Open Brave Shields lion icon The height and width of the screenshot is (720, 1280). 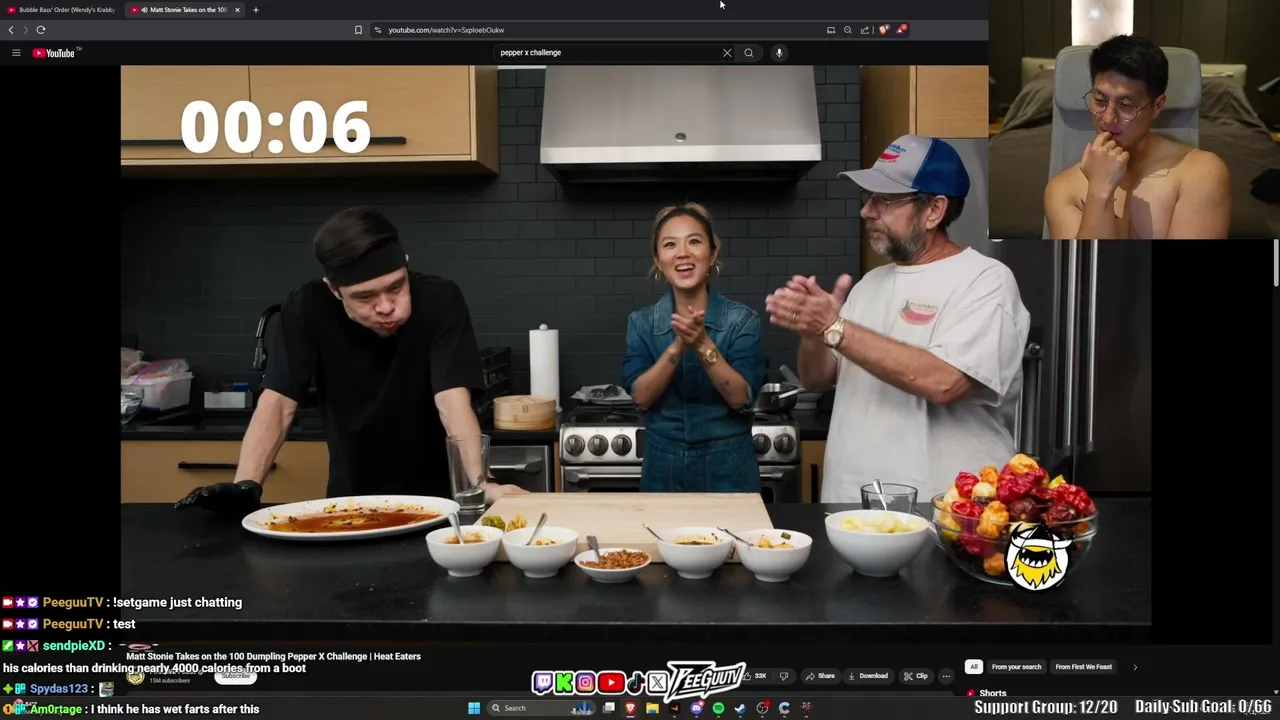pos(883,30)
